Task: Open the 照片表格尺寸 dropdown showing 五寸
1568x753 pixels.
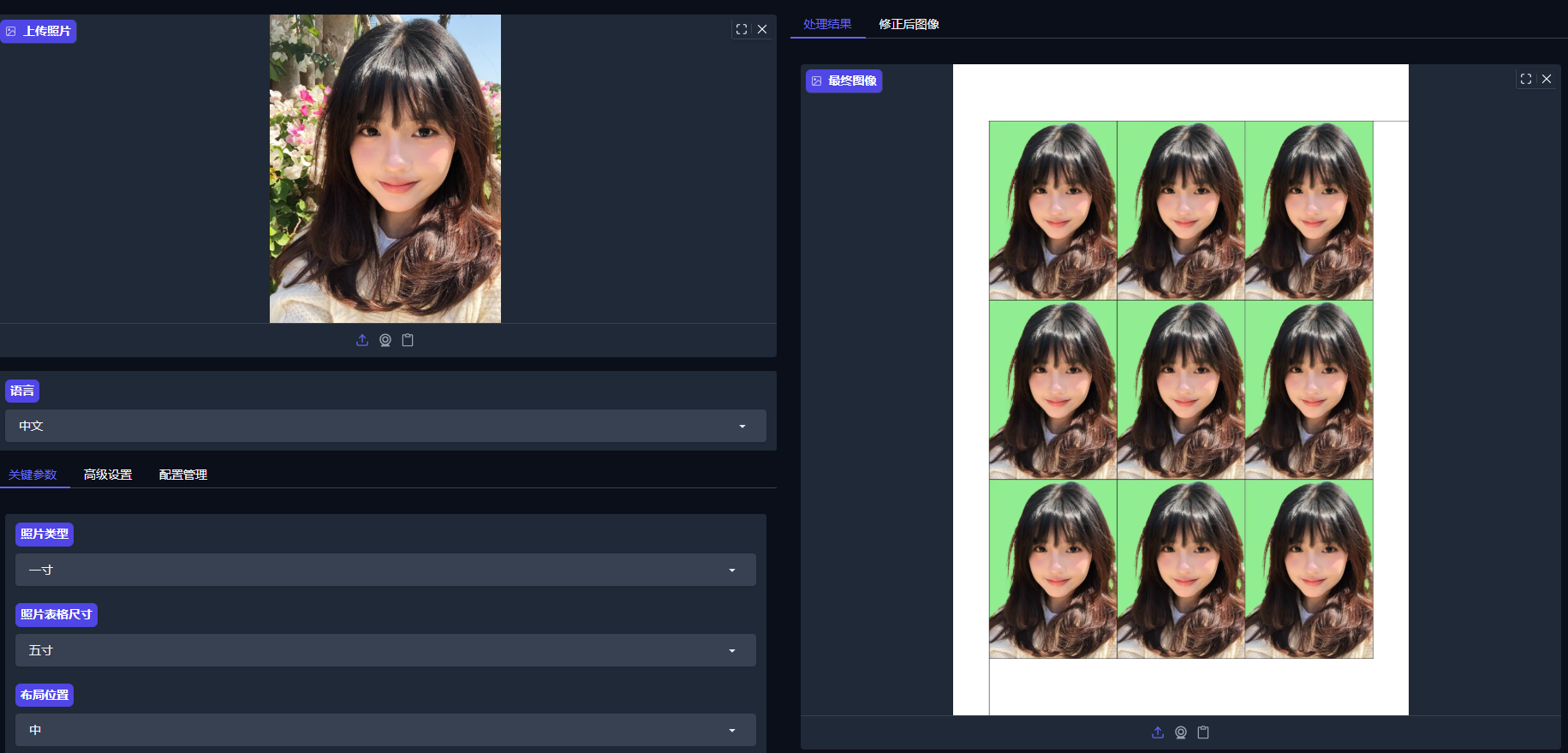Action: 385,650
